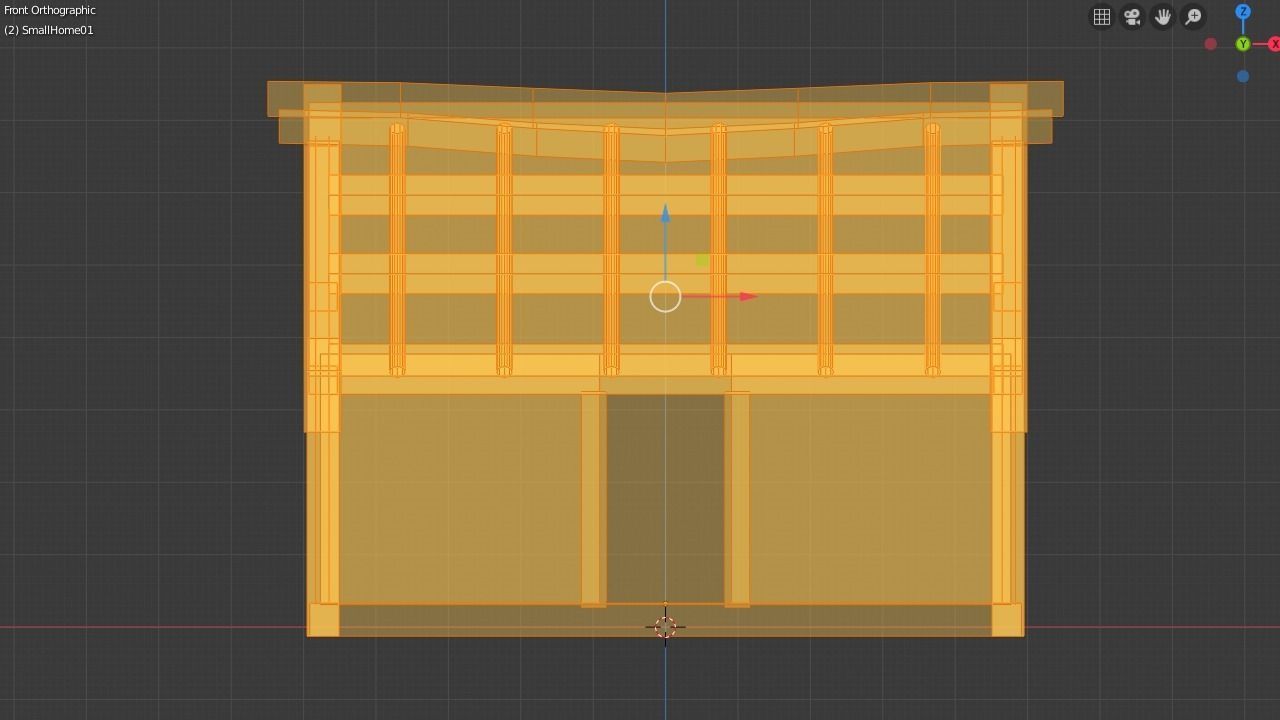Click the 'Front Orthographic' view label
Image resolution: width=1280 pixels, height=720 pixels.
[50, 10]
